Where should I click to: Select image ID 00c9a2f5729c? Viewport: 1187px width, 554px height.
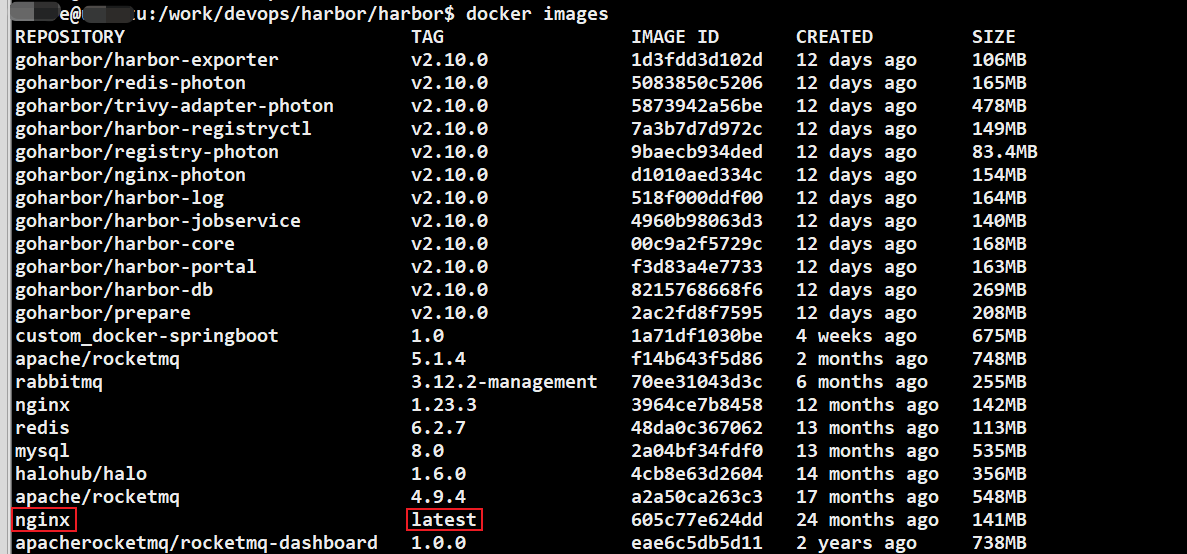(697, 244)
